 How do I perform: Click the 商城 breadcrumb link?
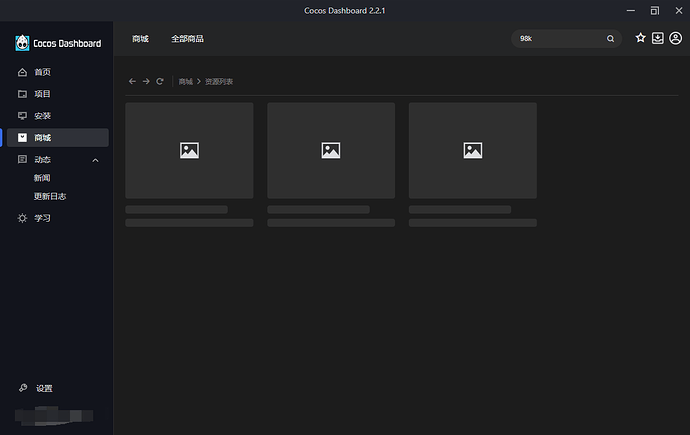click(186, 82)
